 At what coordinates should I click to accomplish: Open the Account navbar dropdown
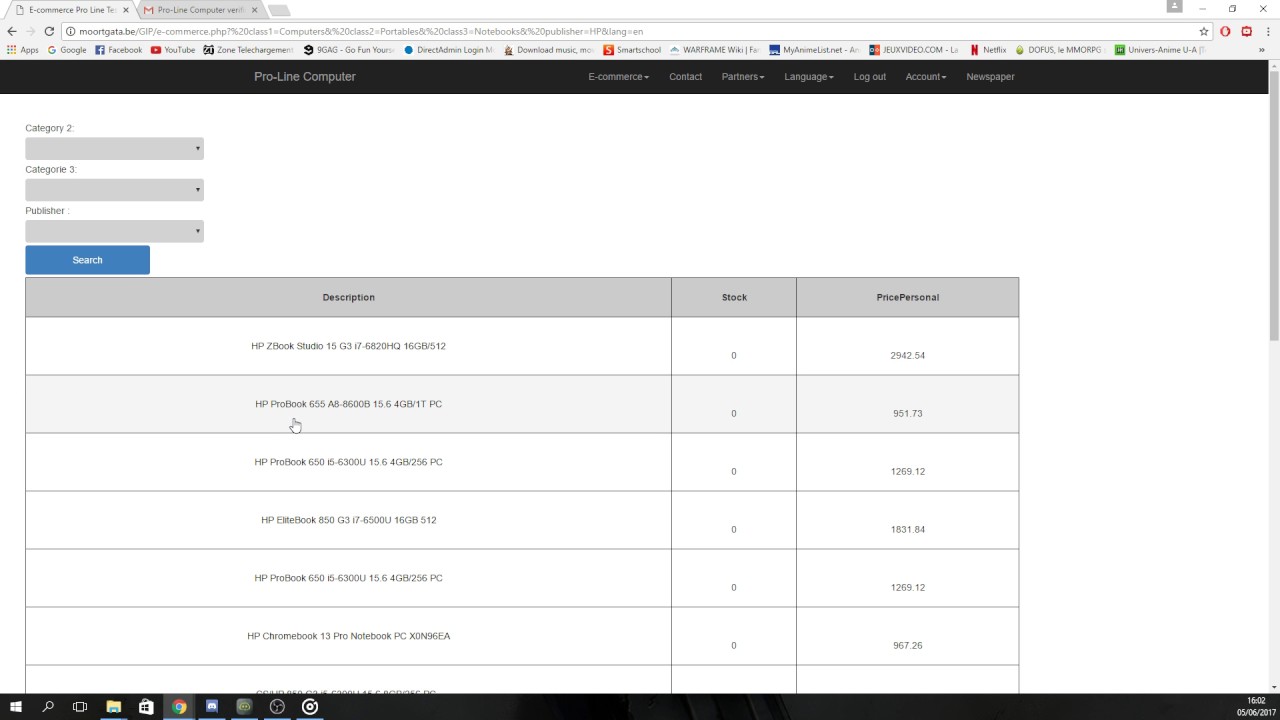[926, 77]
